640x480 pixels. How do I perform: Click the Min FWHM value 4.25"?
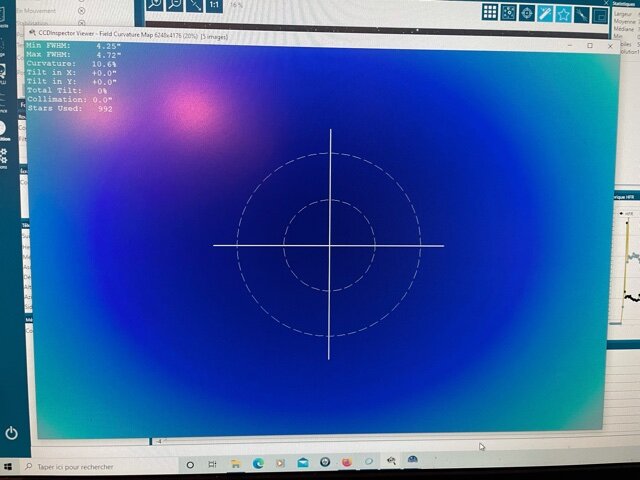tap(109, 46)
